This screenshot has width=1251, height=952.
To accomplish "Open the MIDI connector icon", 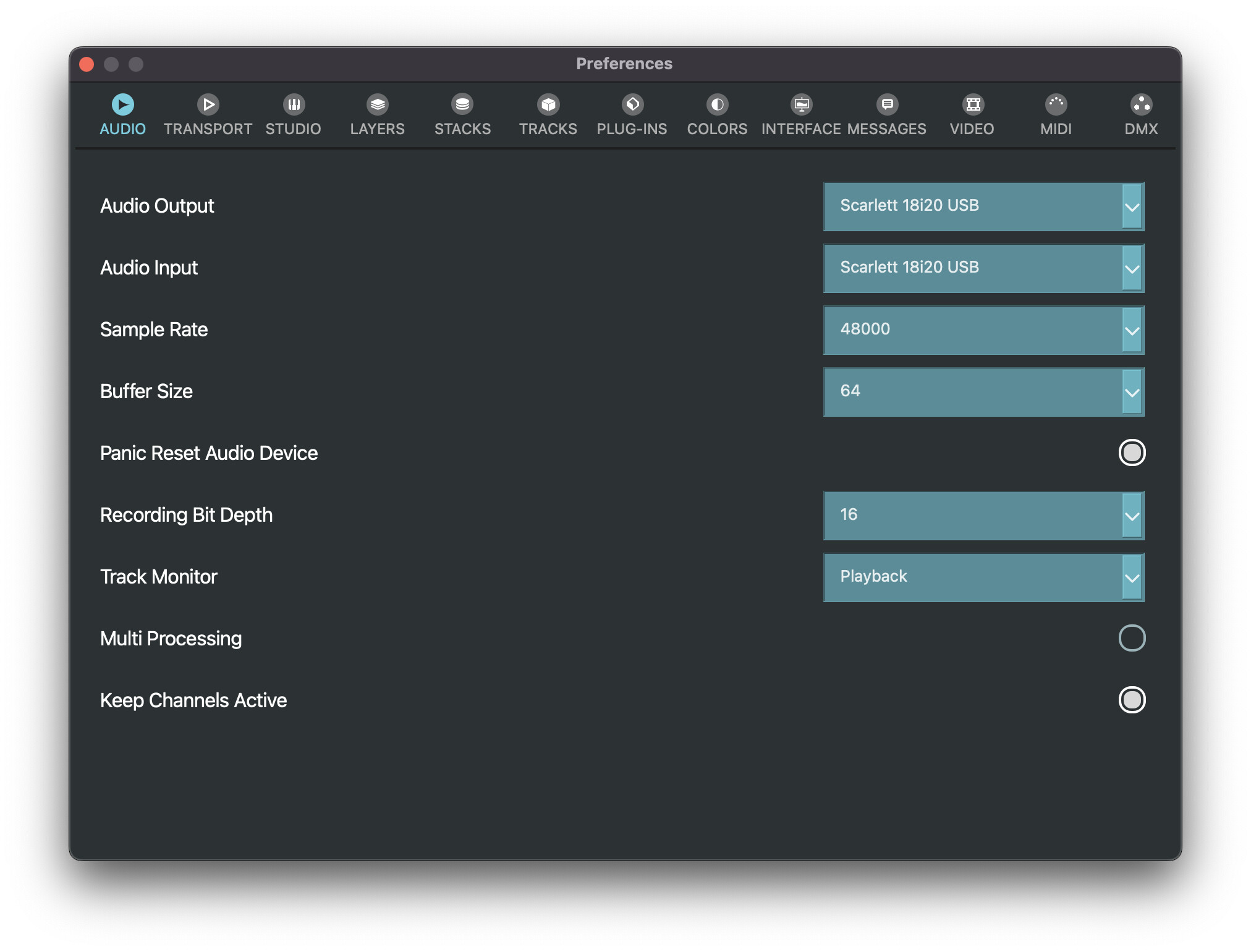I will (x=1056, y=104).
